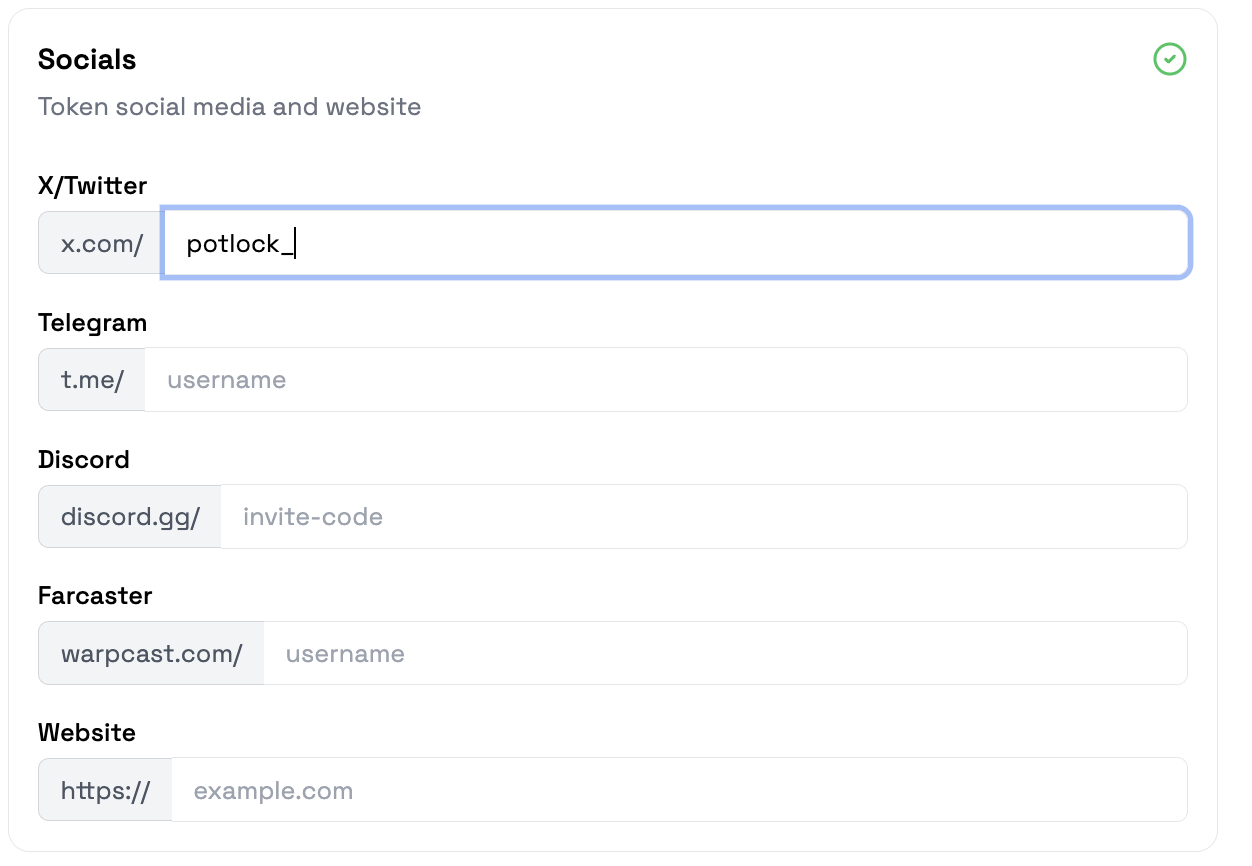Click the X/Twitter field label
The height and width of the screenshot is (866, 1252).
(92, 186)
